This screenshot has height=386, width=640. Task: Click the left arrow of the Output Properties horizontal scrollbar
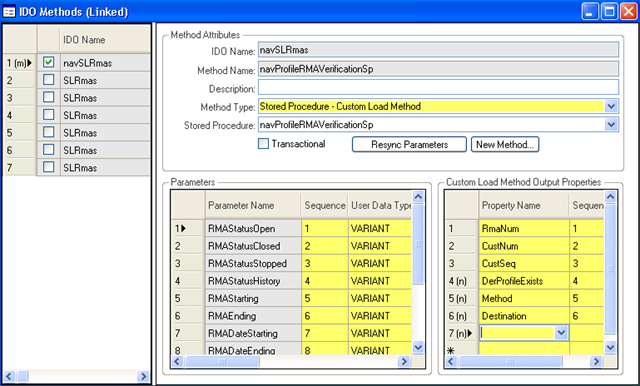pyautogui.click(x=451, y=362)
